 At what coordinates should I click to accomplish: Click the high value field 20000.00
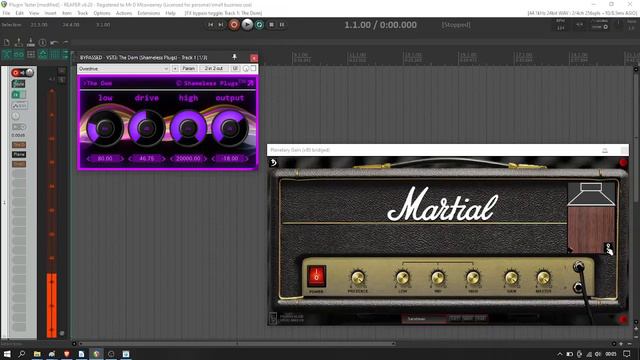pos(188,158)
